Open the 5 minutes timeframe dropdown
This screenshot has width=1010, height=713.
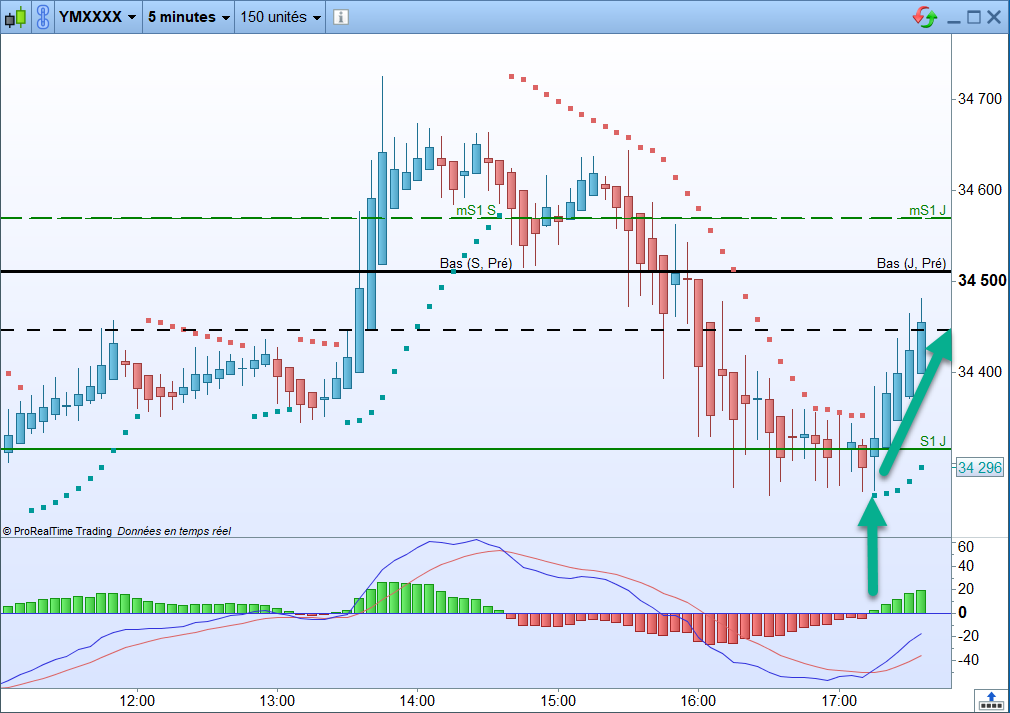pyautogui.click(x=189, y=17)
